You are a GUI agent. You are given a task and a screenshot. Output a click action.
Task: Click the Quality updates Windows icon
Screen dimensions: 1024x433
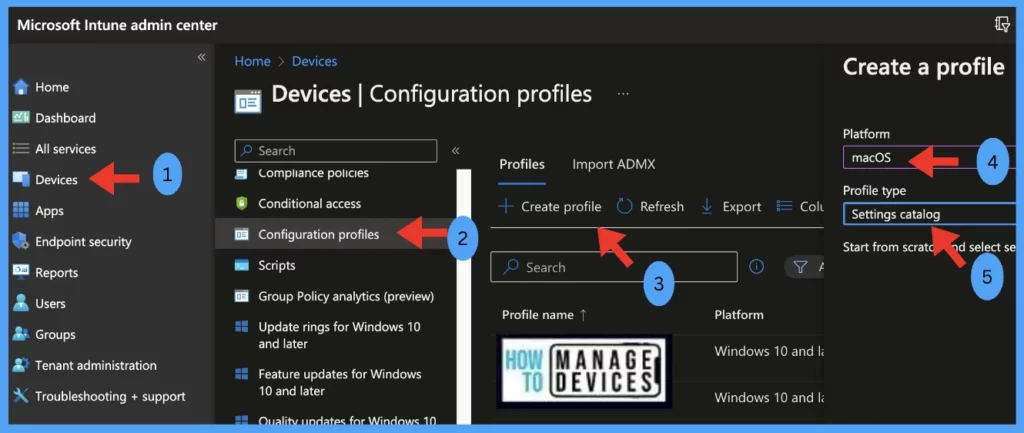click(242, 421)
